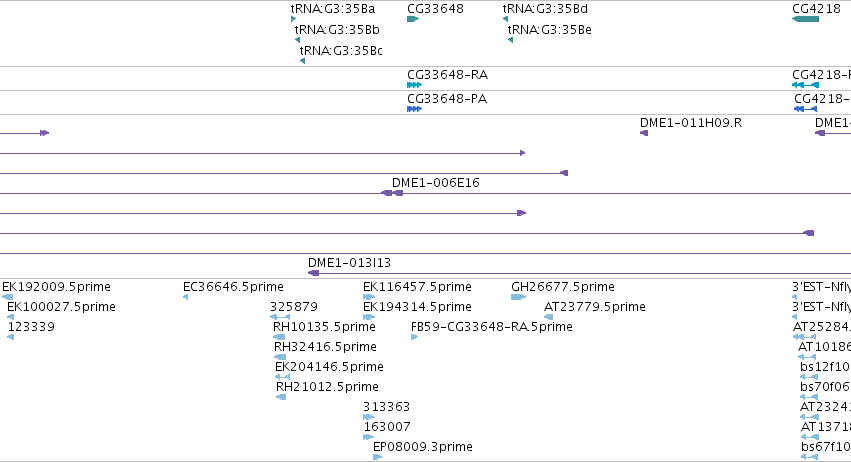Select tRNA:G3:35Bc arrow marker
Screen dimensions: 851x462
pos(302,61)
